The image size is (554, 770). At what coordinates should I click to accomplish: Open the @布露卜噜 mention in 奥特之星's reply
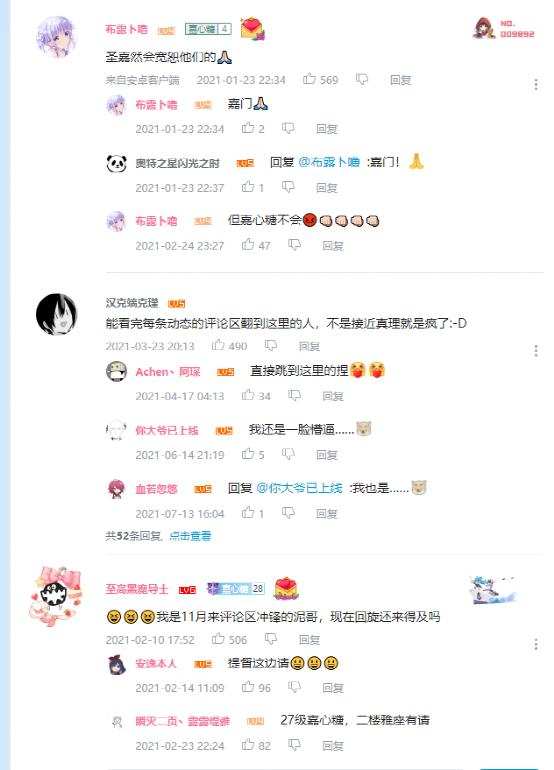coord(329,162)
